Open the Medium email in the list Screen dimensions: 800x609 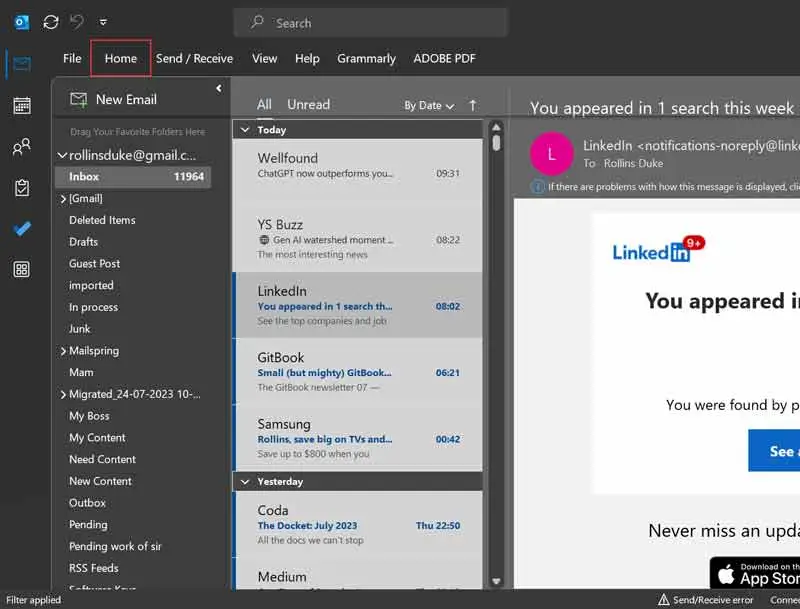tap(357, 574)
